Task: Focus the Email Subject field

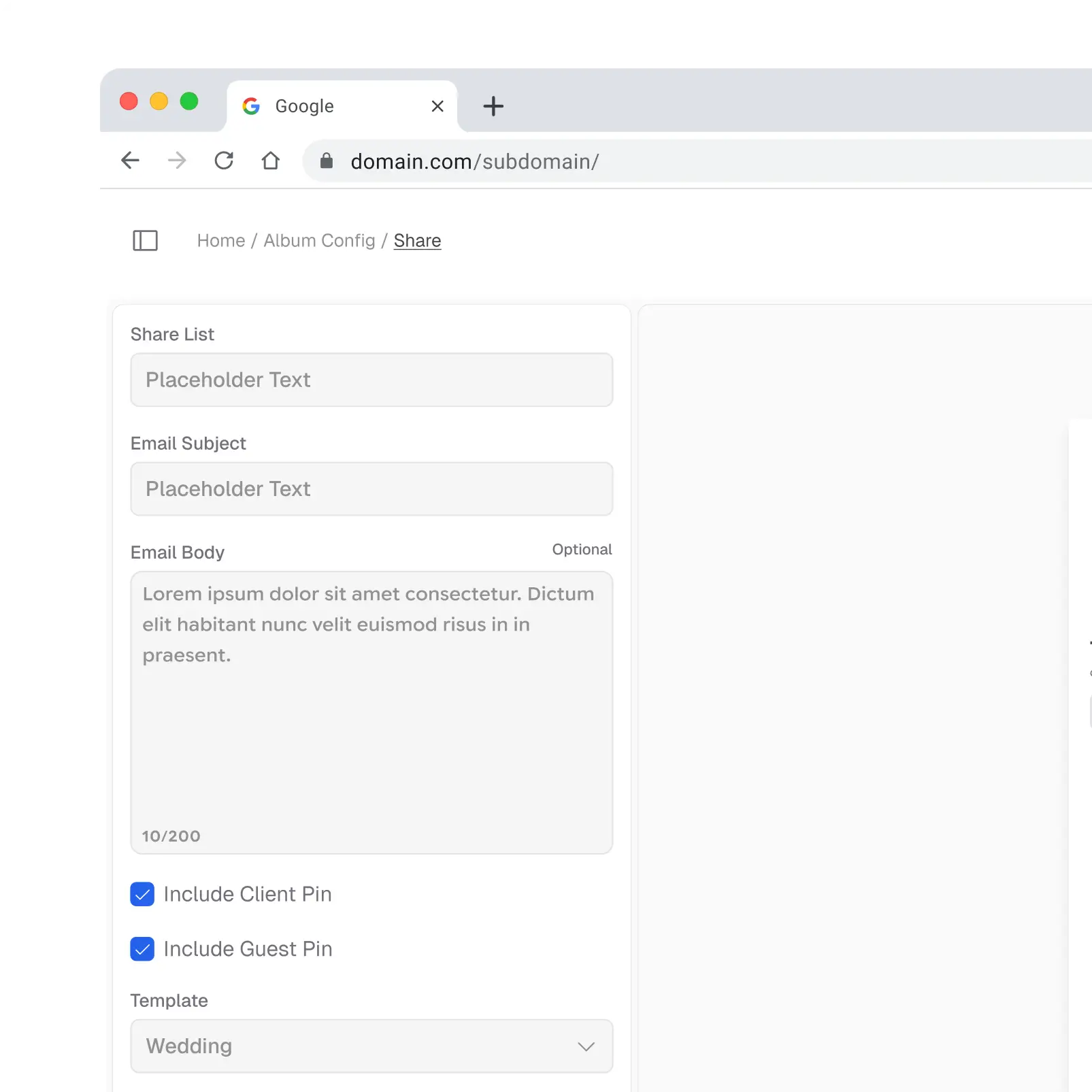Action: click(371, 489)
